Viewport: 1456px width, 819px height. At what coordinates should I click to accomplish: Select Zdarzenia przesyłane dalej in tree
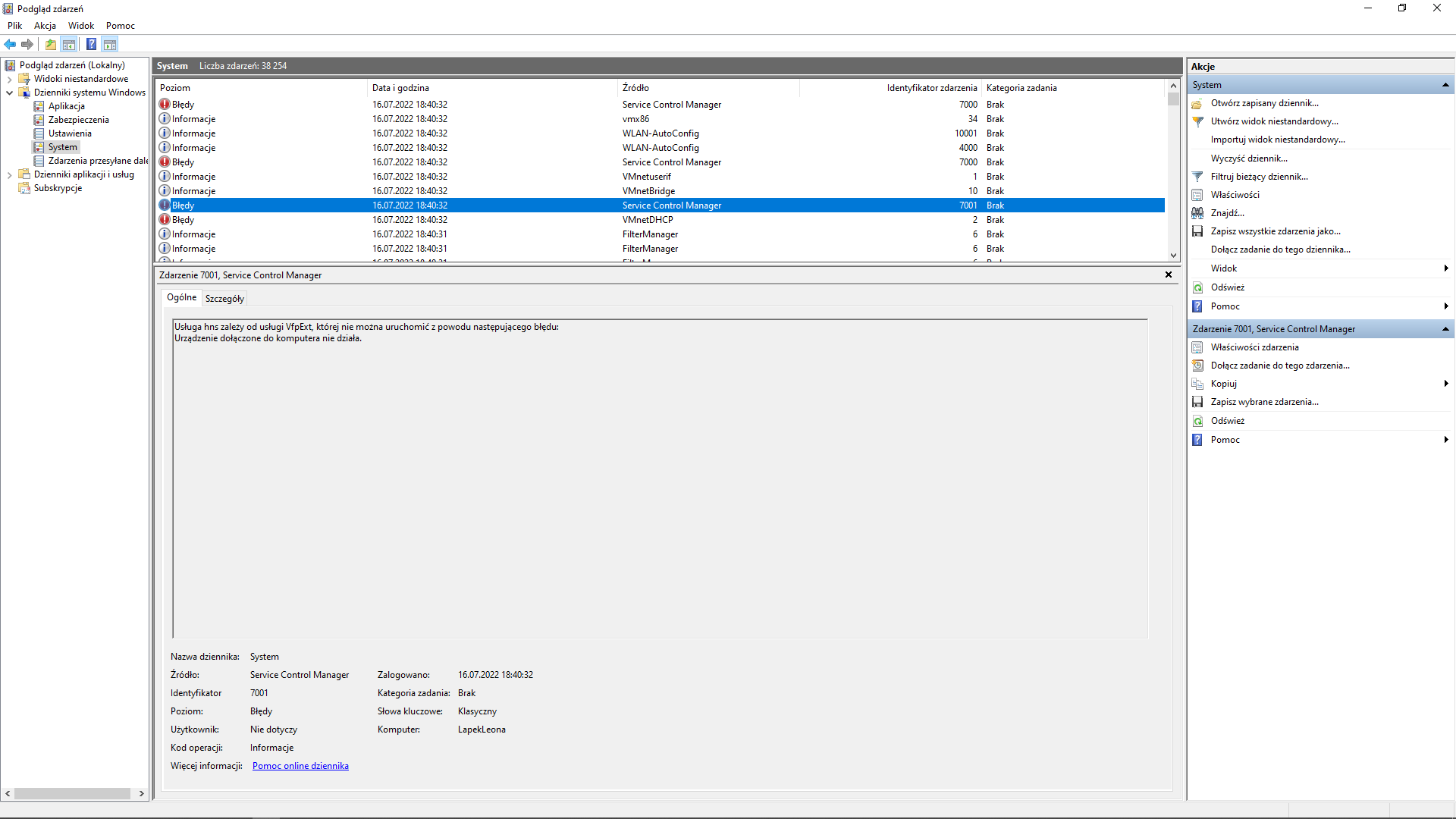[98, 161]
